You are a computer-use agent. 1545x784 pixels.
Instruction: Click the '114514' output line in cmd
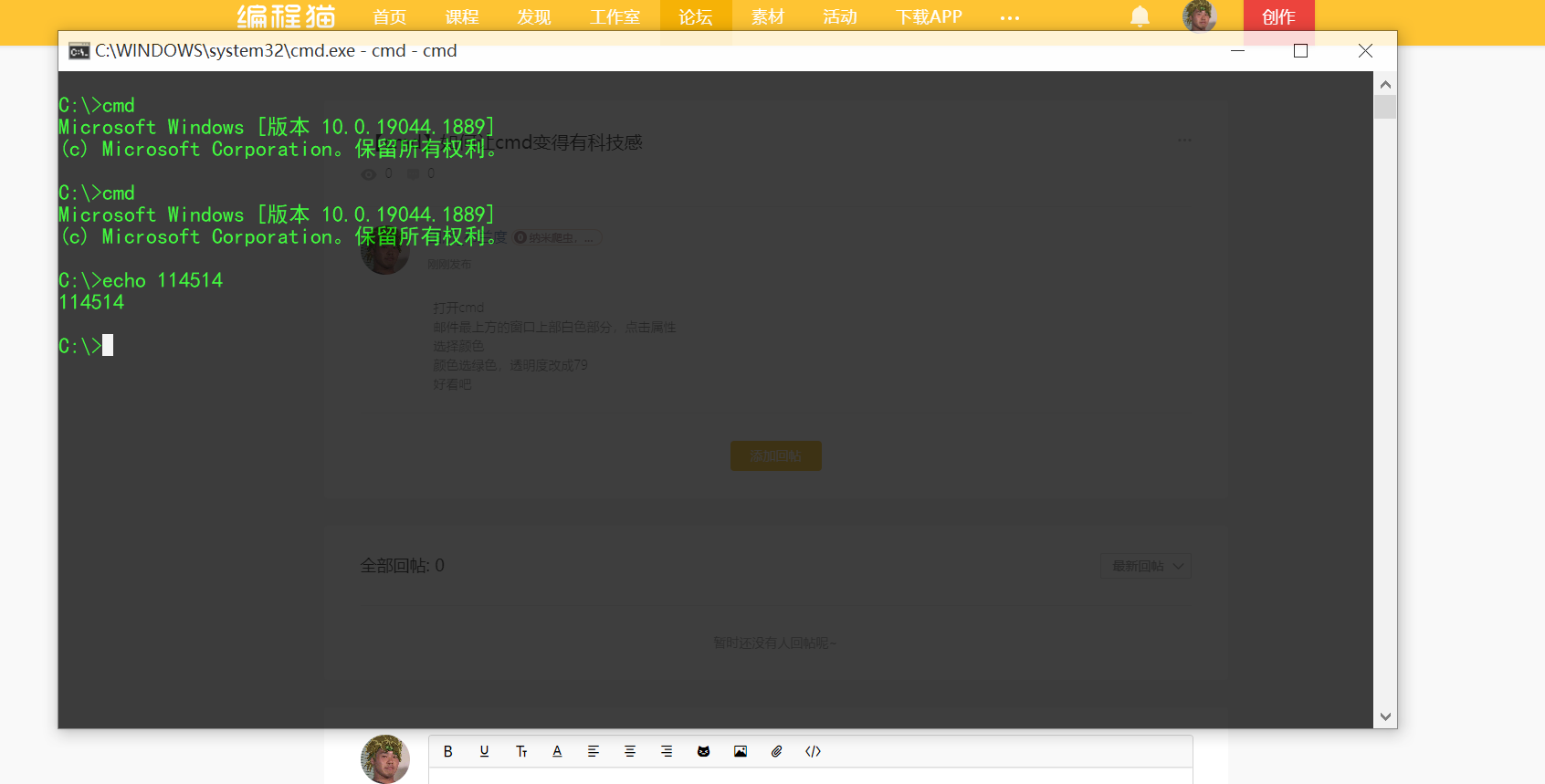tap(91, 302)
